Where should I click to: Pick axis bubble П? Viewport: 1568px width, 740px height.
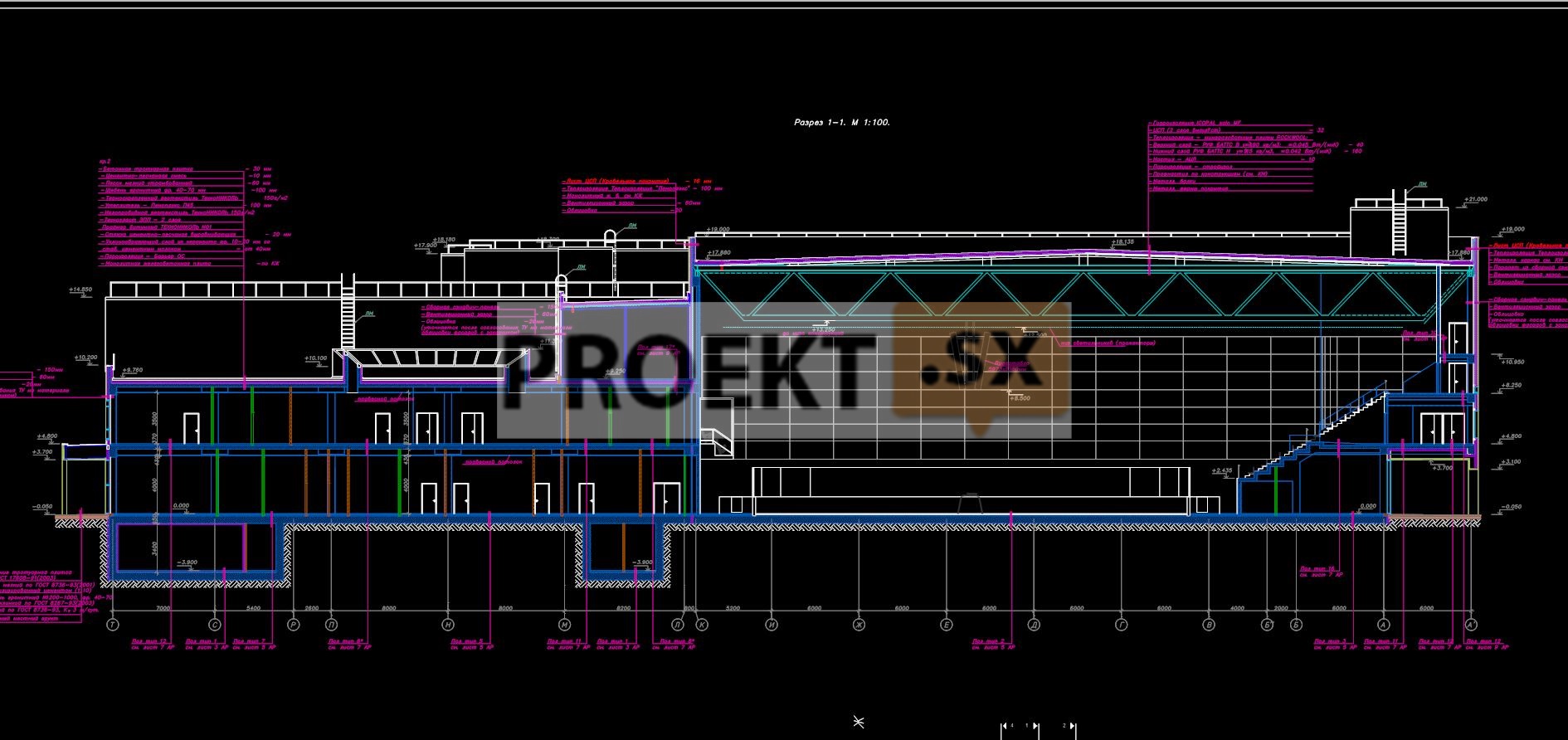pos(332,624)
